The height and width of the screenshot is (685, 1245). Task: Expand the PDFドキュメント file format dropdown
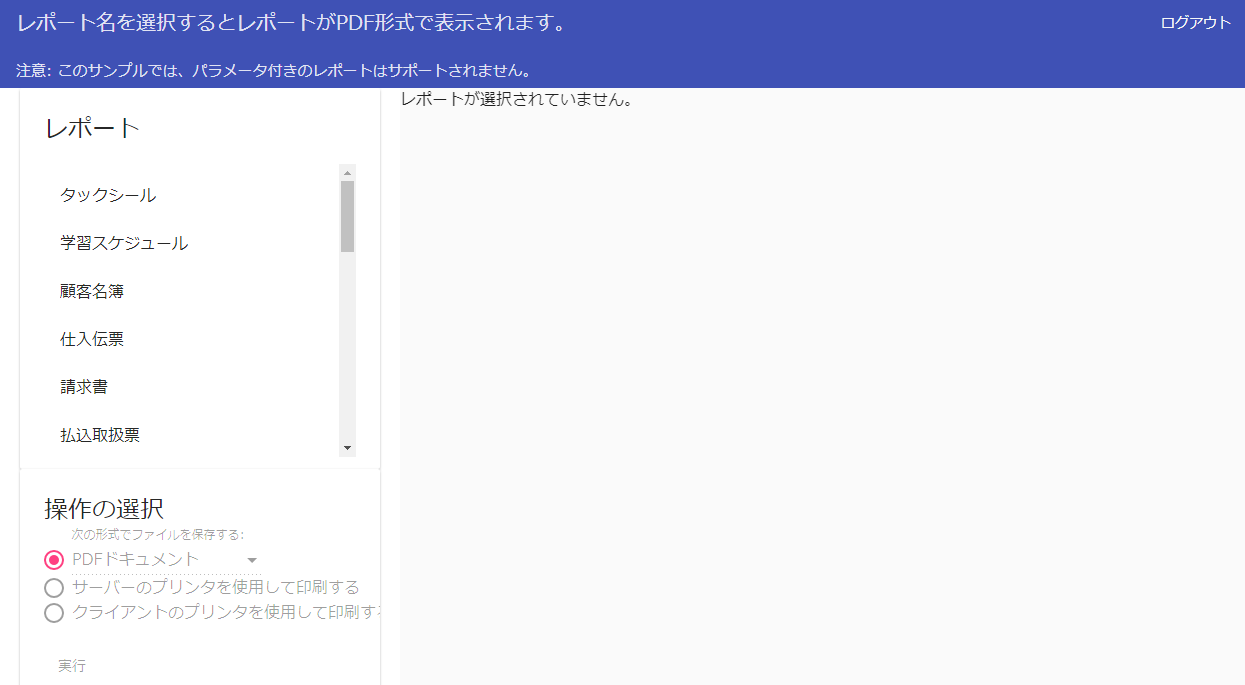click(x=252, y=560)
